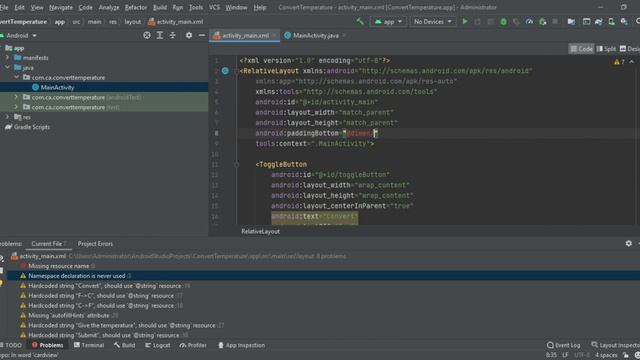
Task: Open the Profiler tool window
Action: (193, 345)
